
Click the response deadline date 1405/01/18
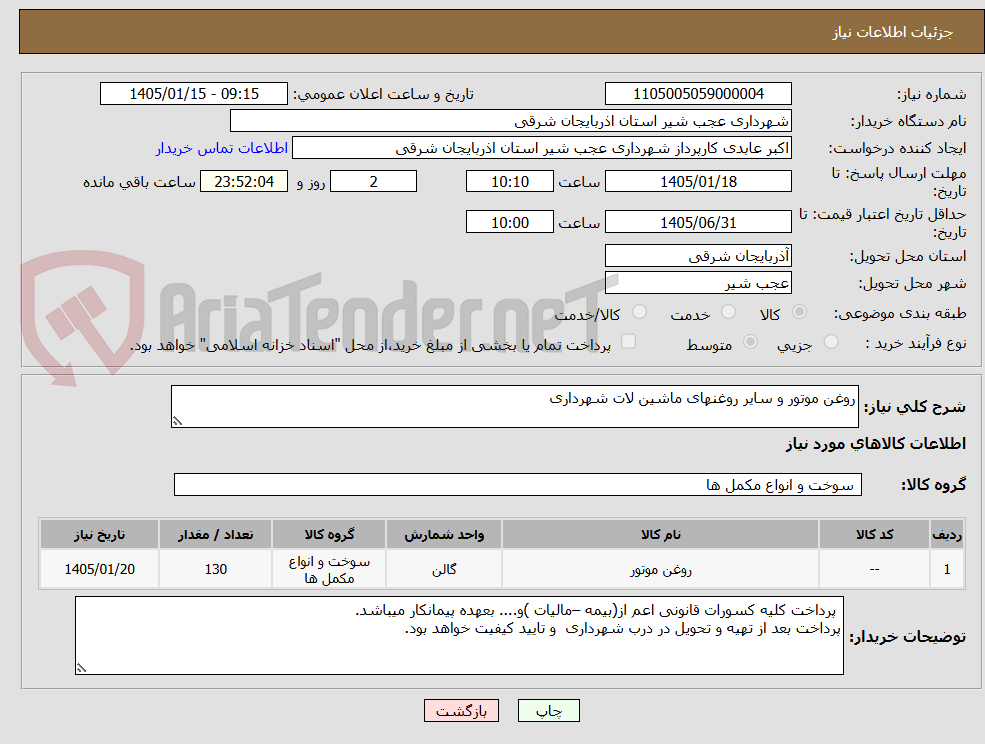(698, 182)
